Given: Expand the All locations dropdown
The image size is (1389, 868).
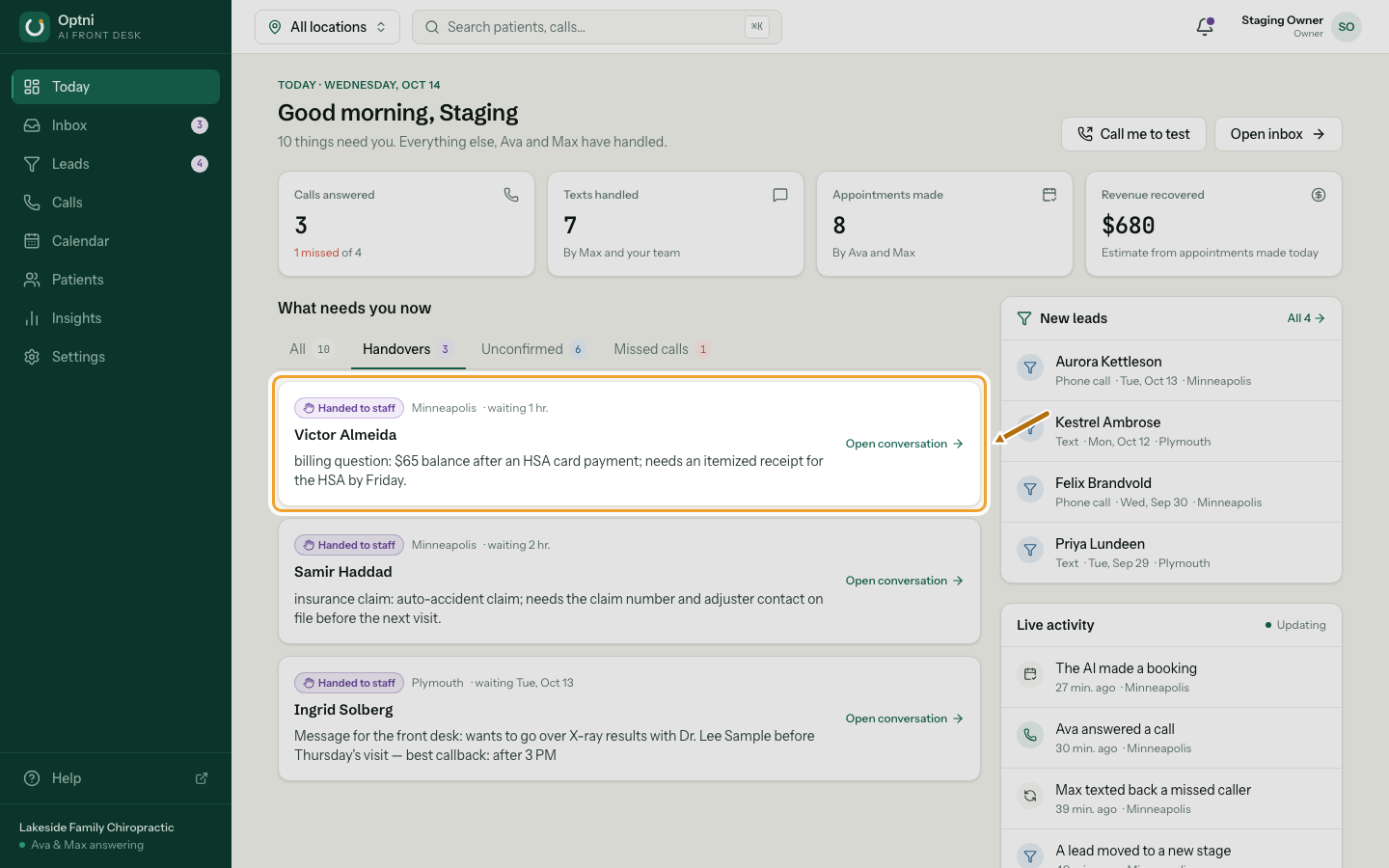Looking at the screenshot, I should click(x=327, y=27).
